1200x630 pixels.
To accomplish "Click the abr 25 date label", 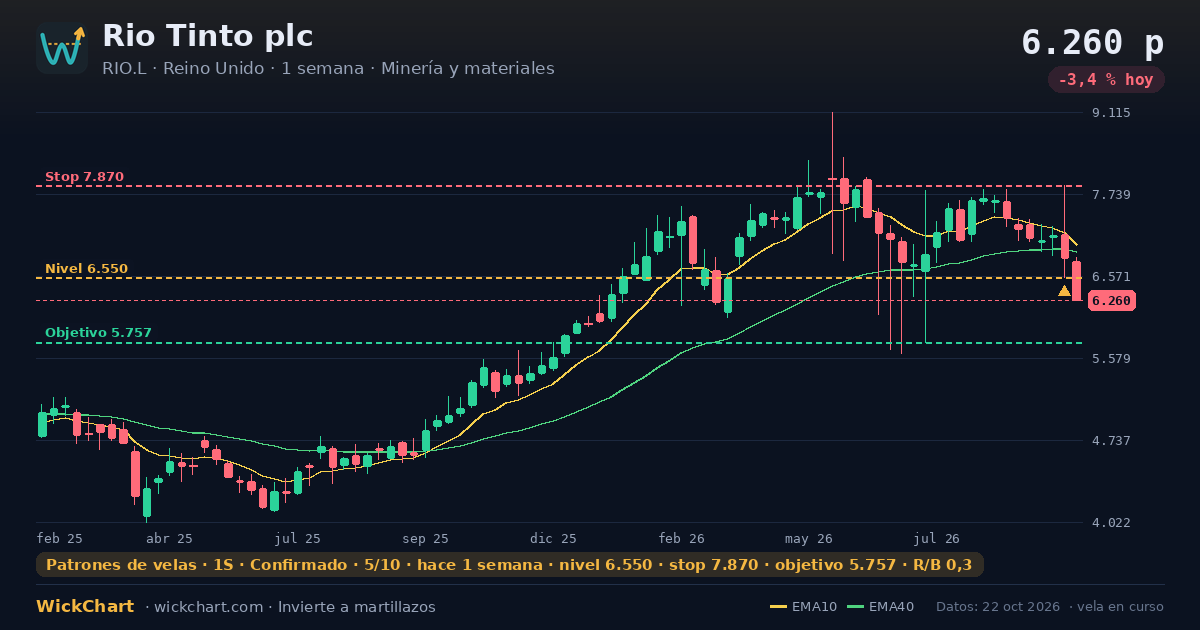I will tap(169, 538).
